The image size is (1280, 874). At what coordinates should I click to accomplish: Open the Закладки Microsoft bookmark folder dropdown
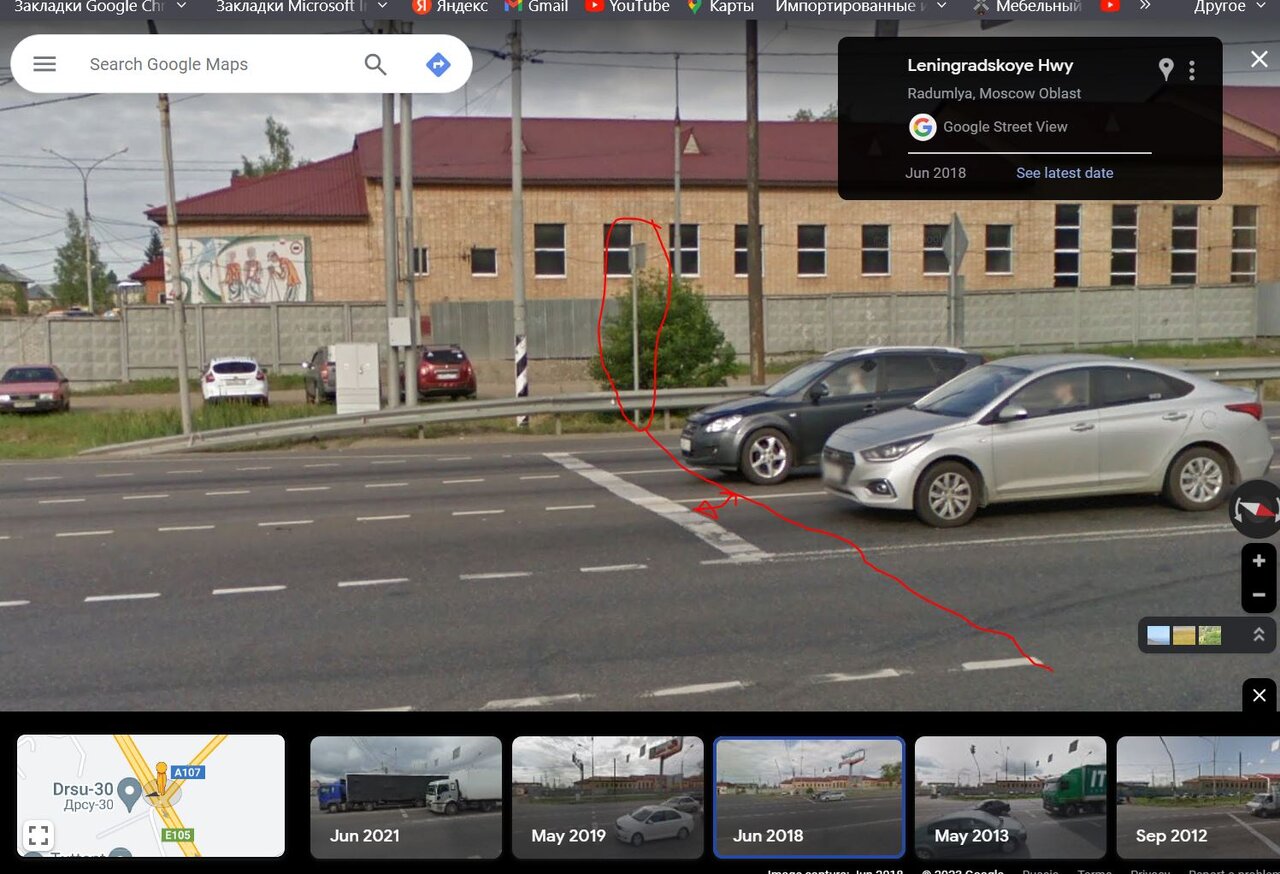pos(382,6)
